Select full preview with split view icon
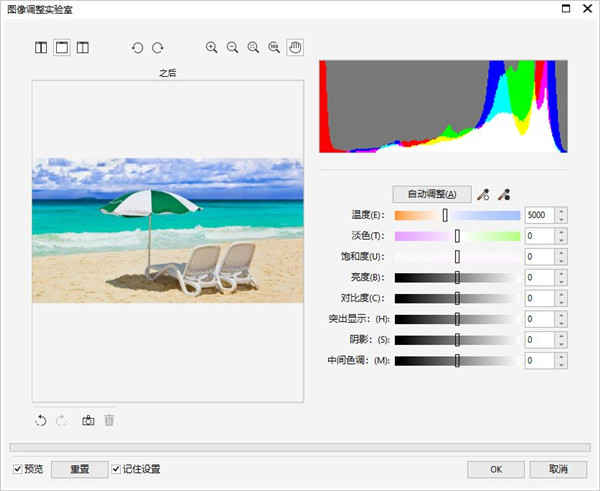The height and width of the screenshot is (491, 600). click(41, 48)
